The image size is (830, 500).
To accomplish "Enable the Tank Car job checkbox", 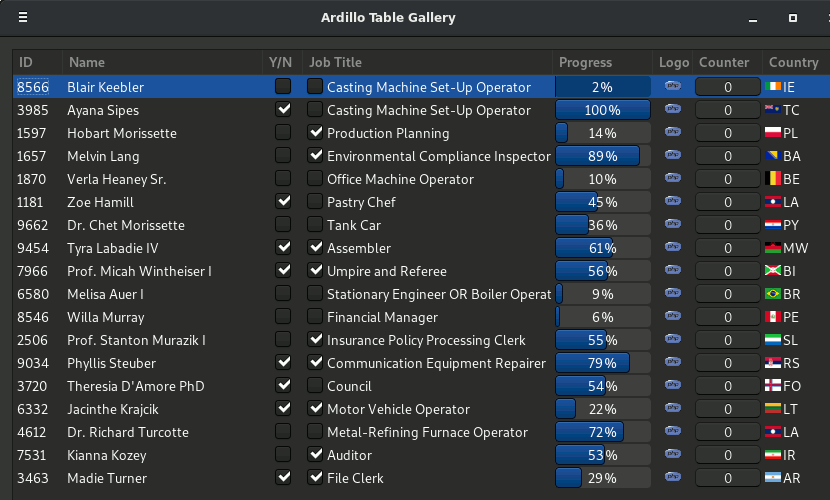I will [x=316, y=225].
